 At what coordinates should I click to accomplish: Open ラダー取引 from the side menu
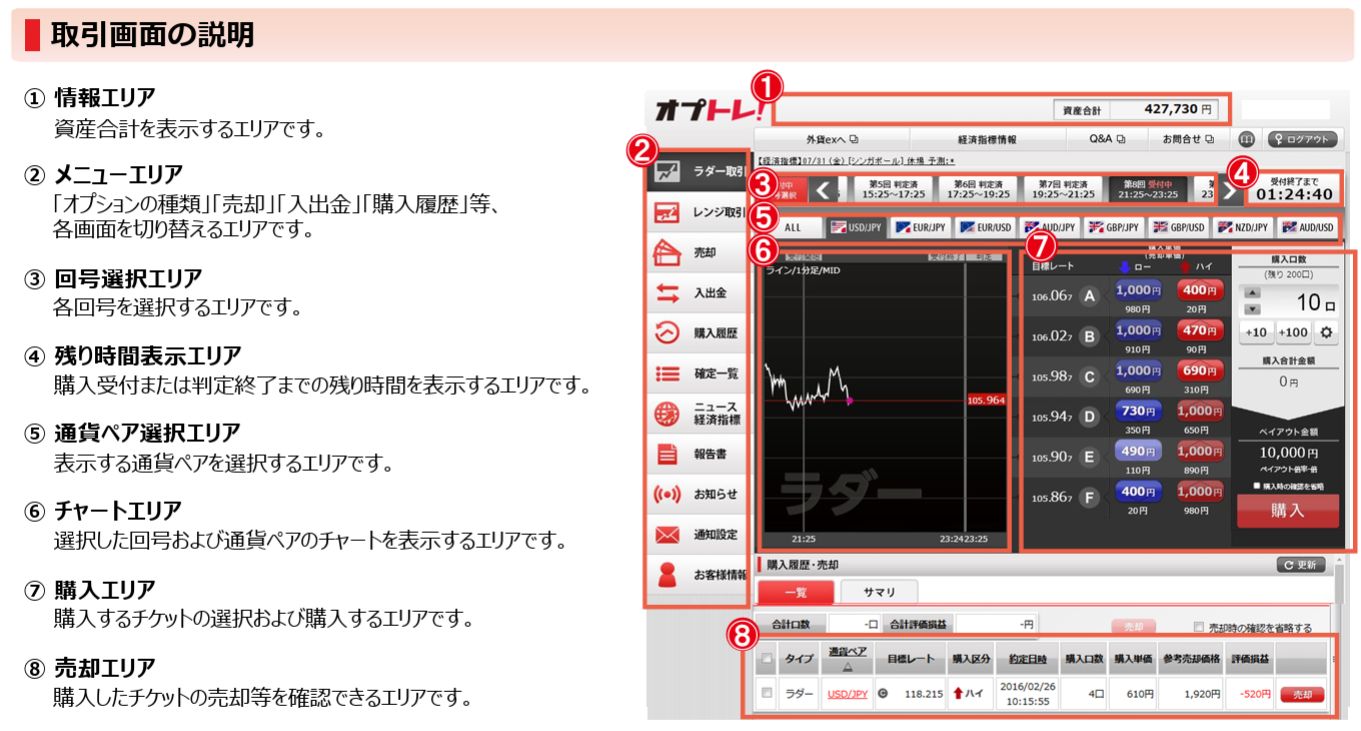(700, 172)
